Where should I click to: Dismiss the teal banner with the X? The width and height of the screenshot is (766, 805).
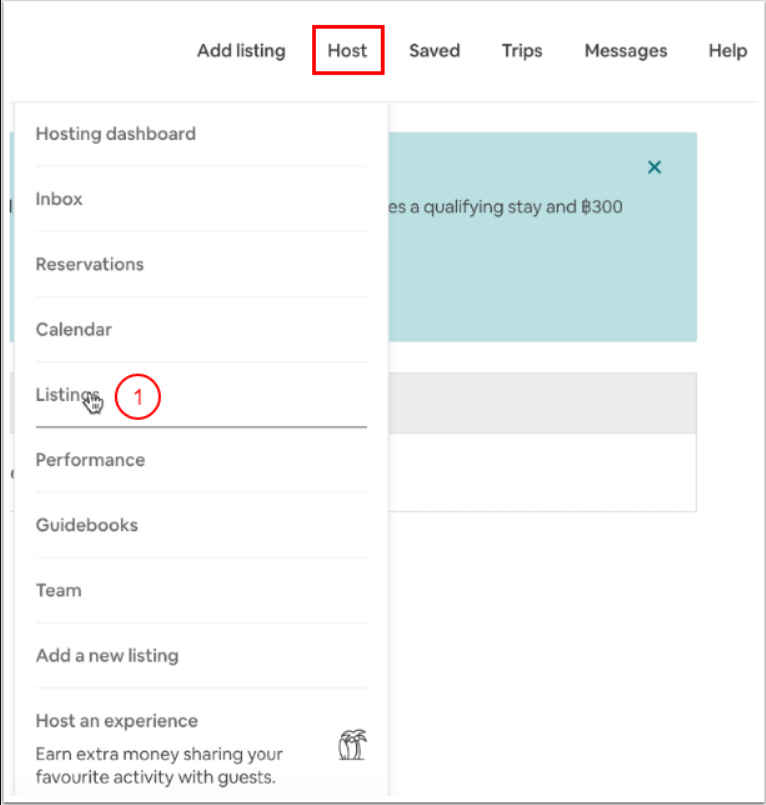click(654, 167)
